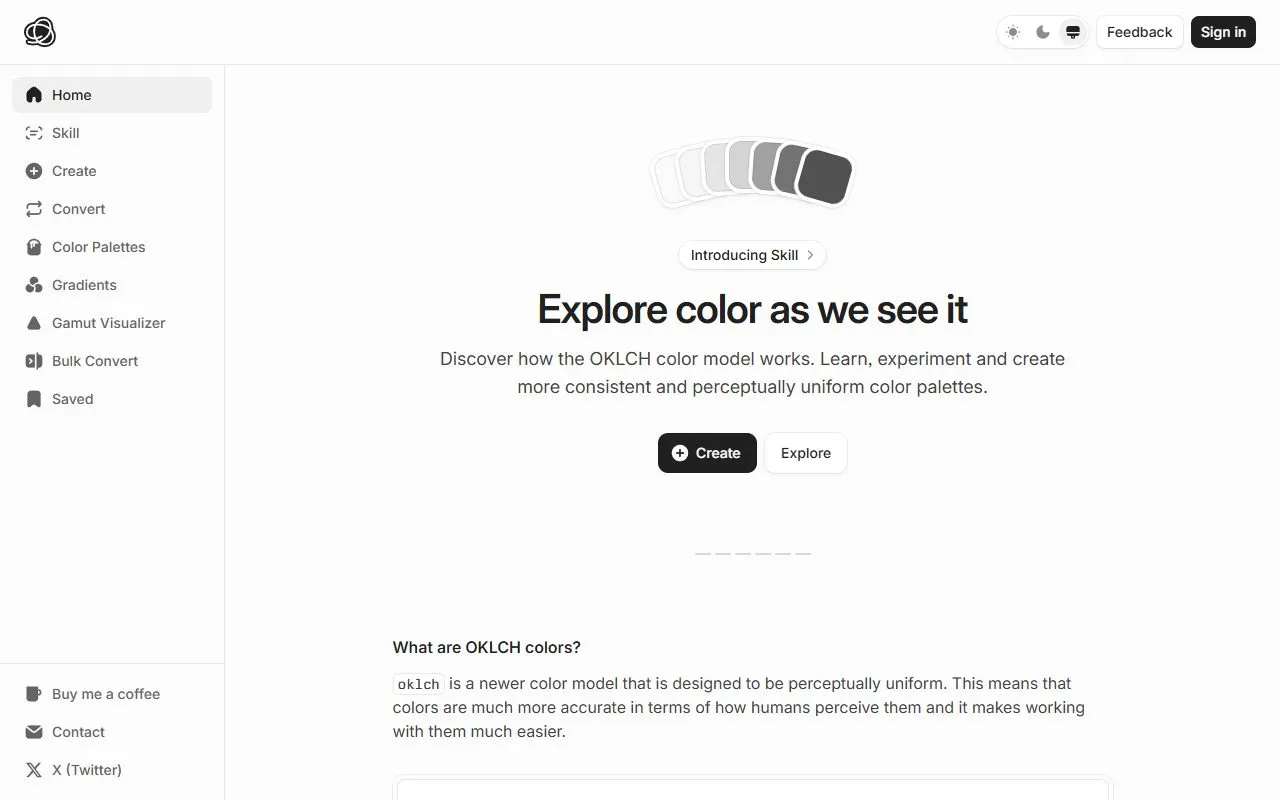Open the Gradients icon in sidebar

coord(34,285)
